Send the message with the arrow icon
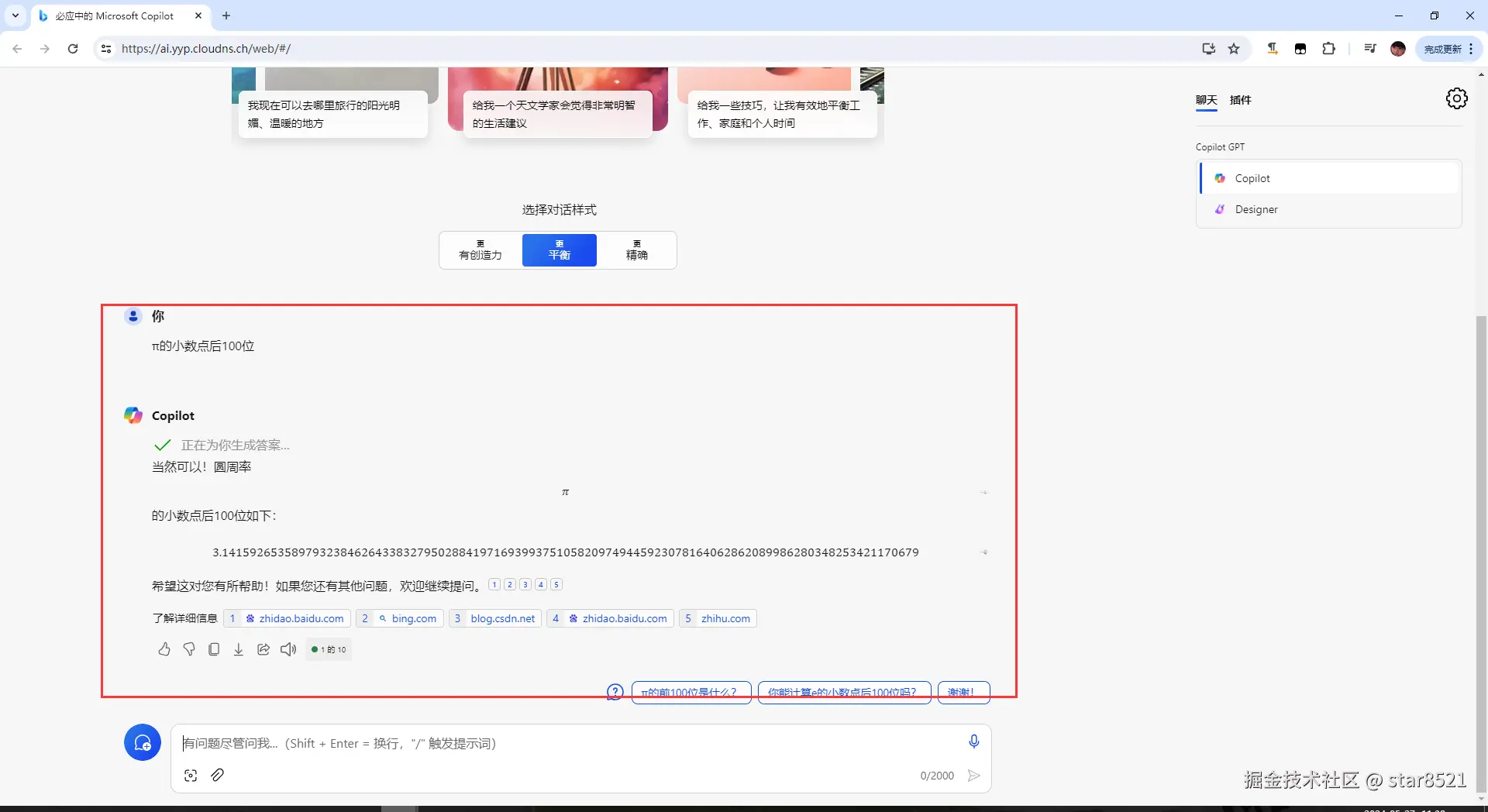 tap(974, 776)
